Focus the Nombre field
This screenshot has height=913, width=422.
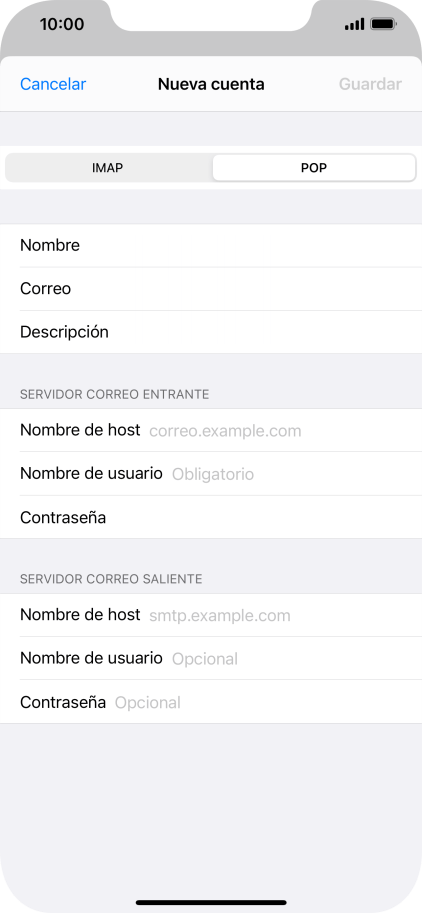pyautogui.click(x=211, y=246)
